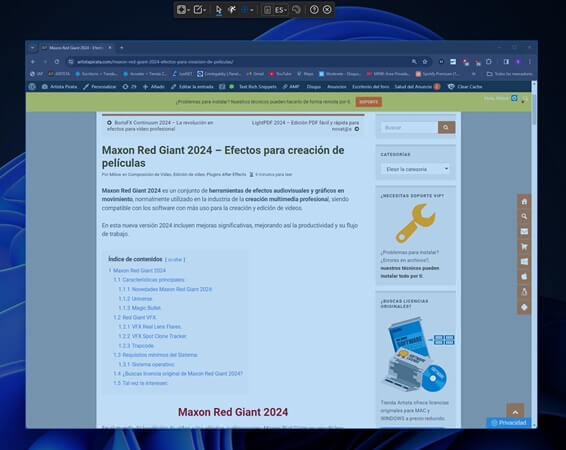Click the Windows logo icon in the side menu
The width and height of the screenshot is (566, 450).
[x=524, y=262]
